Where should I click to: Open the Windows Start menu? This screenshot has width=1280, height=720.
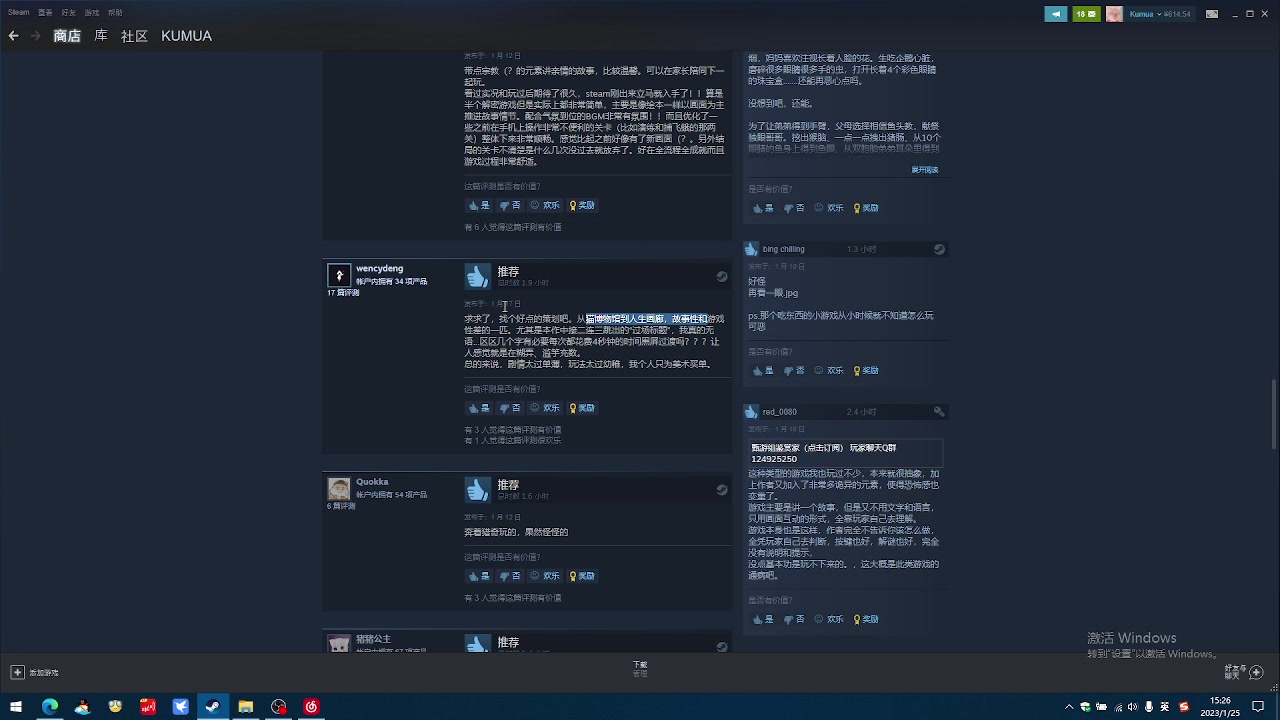tap(16, 707)
